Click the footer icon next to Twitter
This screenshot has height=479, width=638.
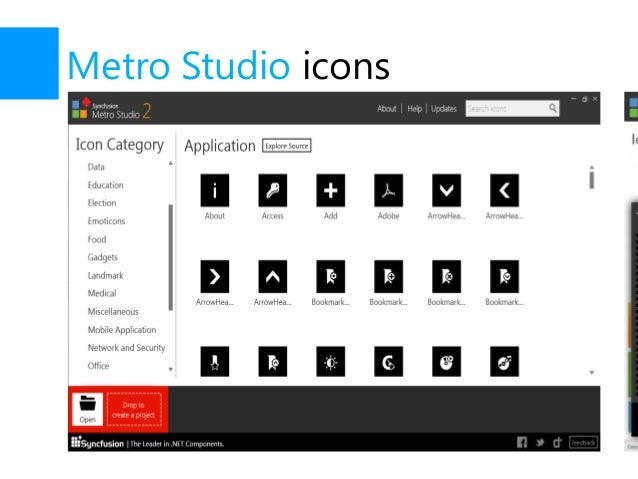tap(557, 442)
